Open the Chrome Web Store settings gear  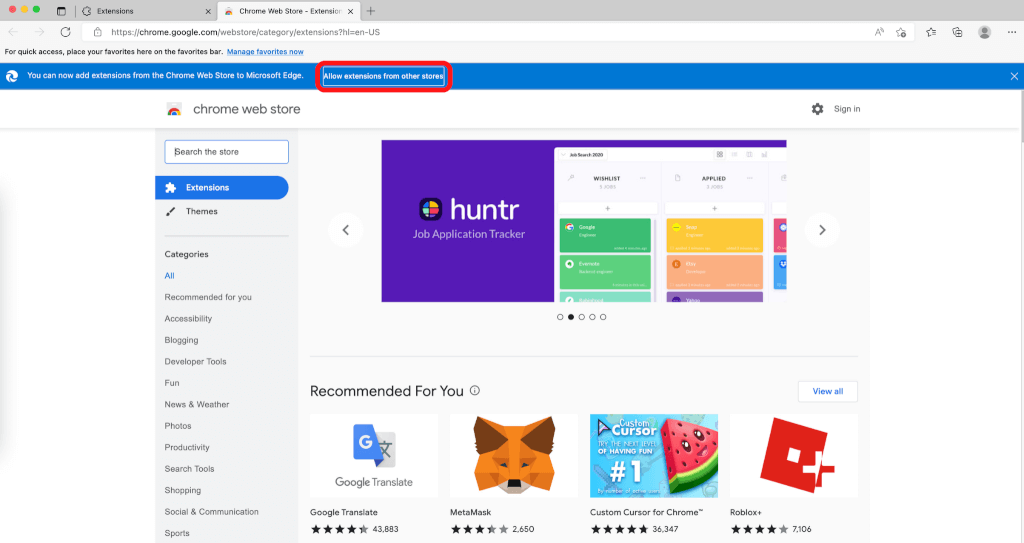pos(817,109)
